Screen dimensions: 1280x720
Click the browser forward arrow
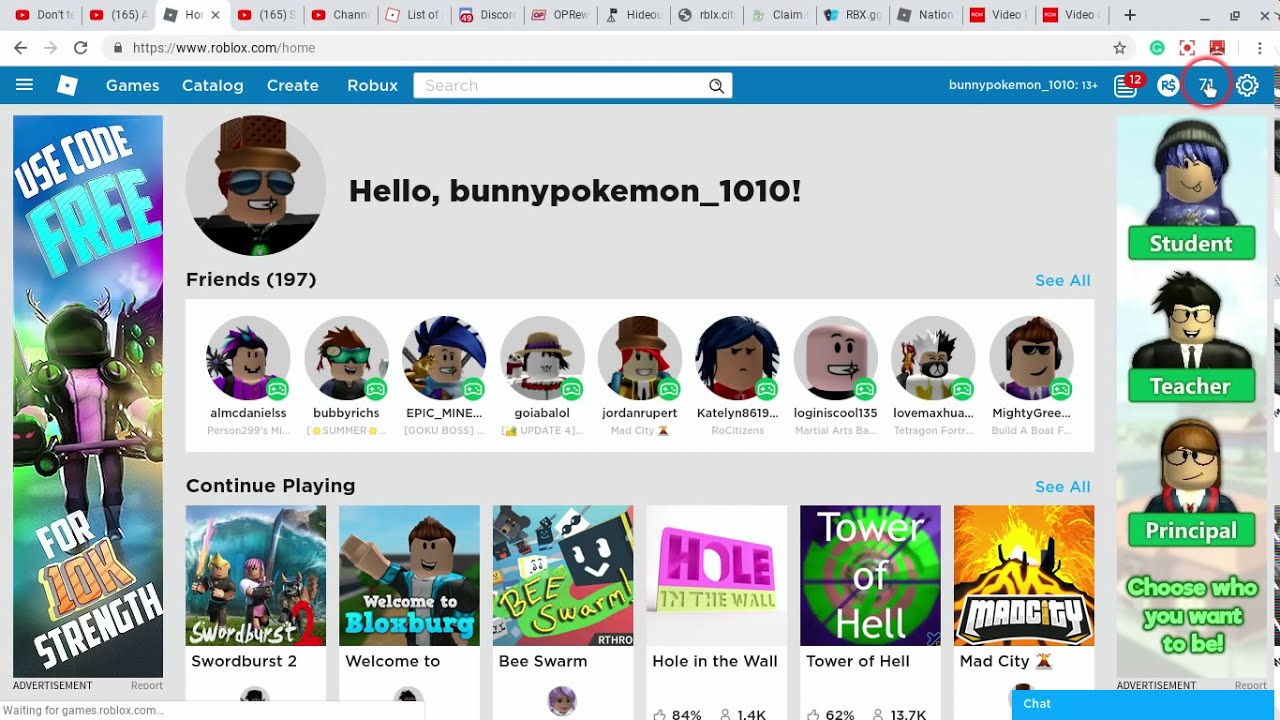[50, 47]
